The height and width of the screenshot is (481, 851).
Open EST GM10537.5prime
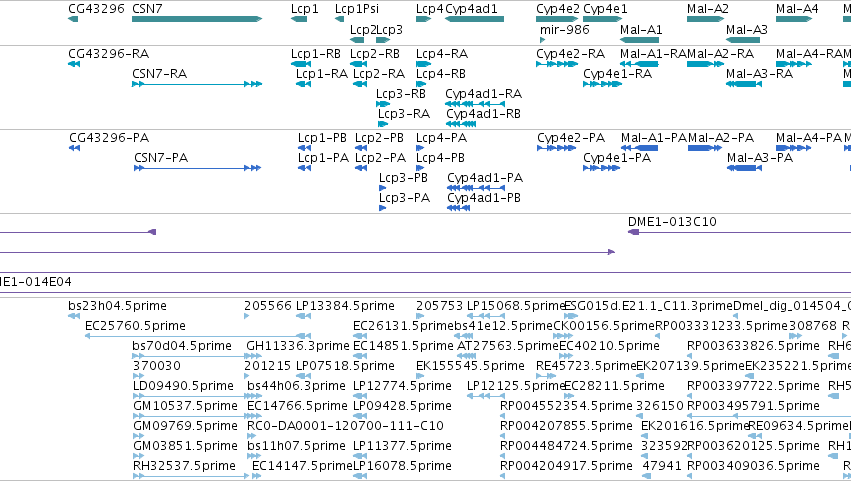click(185, 406)
